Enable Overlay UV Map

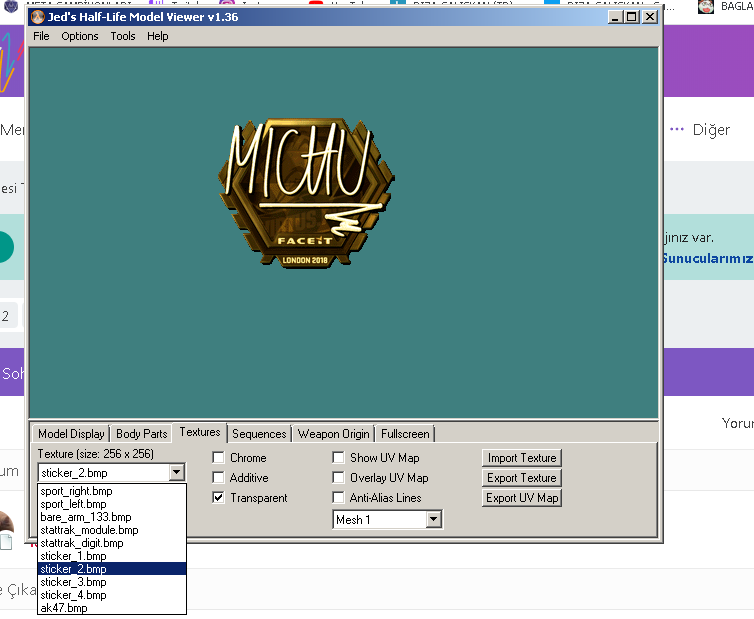click(x=339, y=478)
